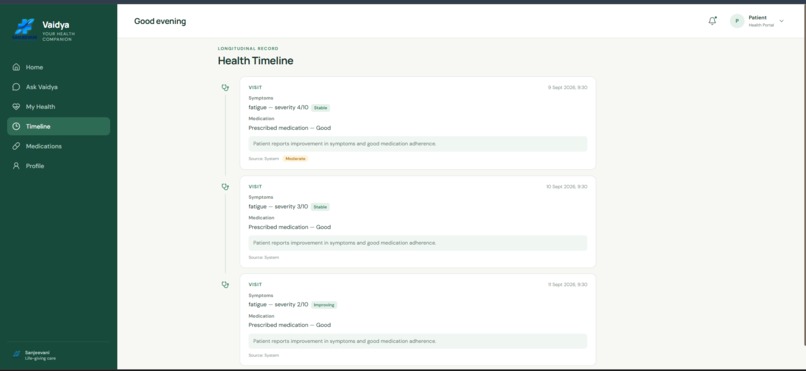Click the Home icon in sidebar
Screen dimensions: 806x371
(x=16, y=67)
